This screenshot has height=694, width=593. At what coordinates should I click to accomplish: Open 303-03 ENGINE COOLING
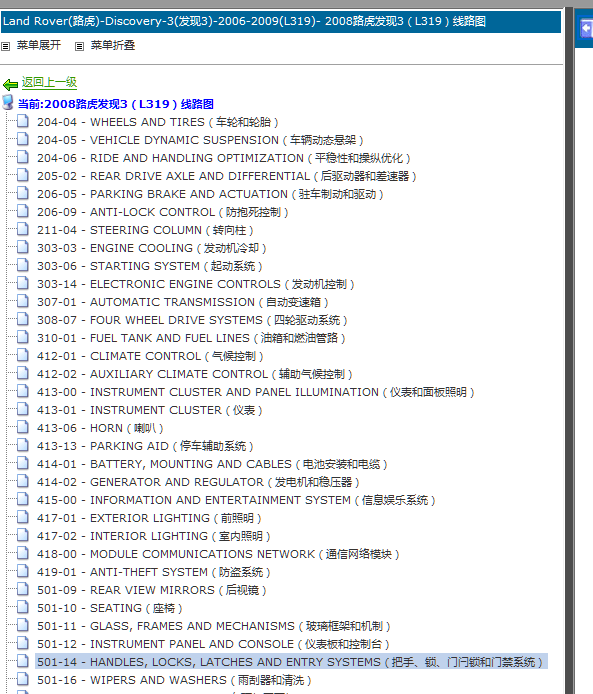tap(152, 248)
